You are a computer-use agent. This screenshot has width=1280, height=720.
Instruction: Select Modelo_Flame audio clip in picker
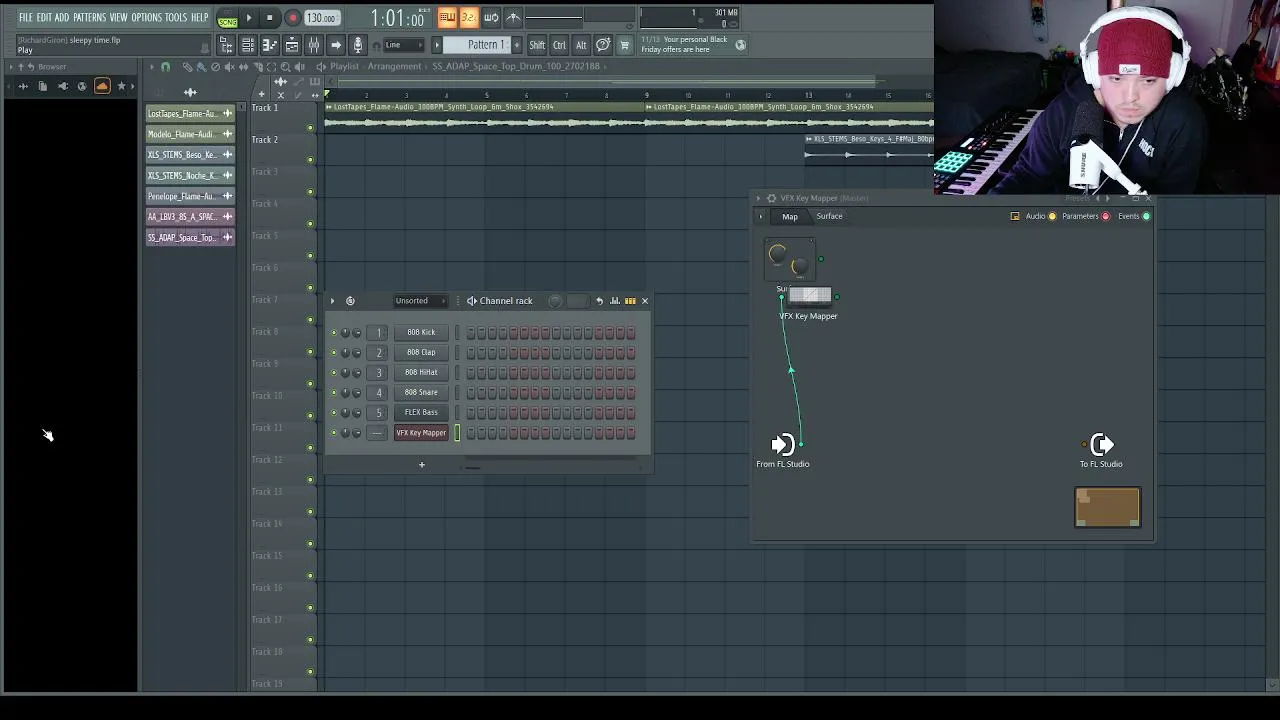190,134
